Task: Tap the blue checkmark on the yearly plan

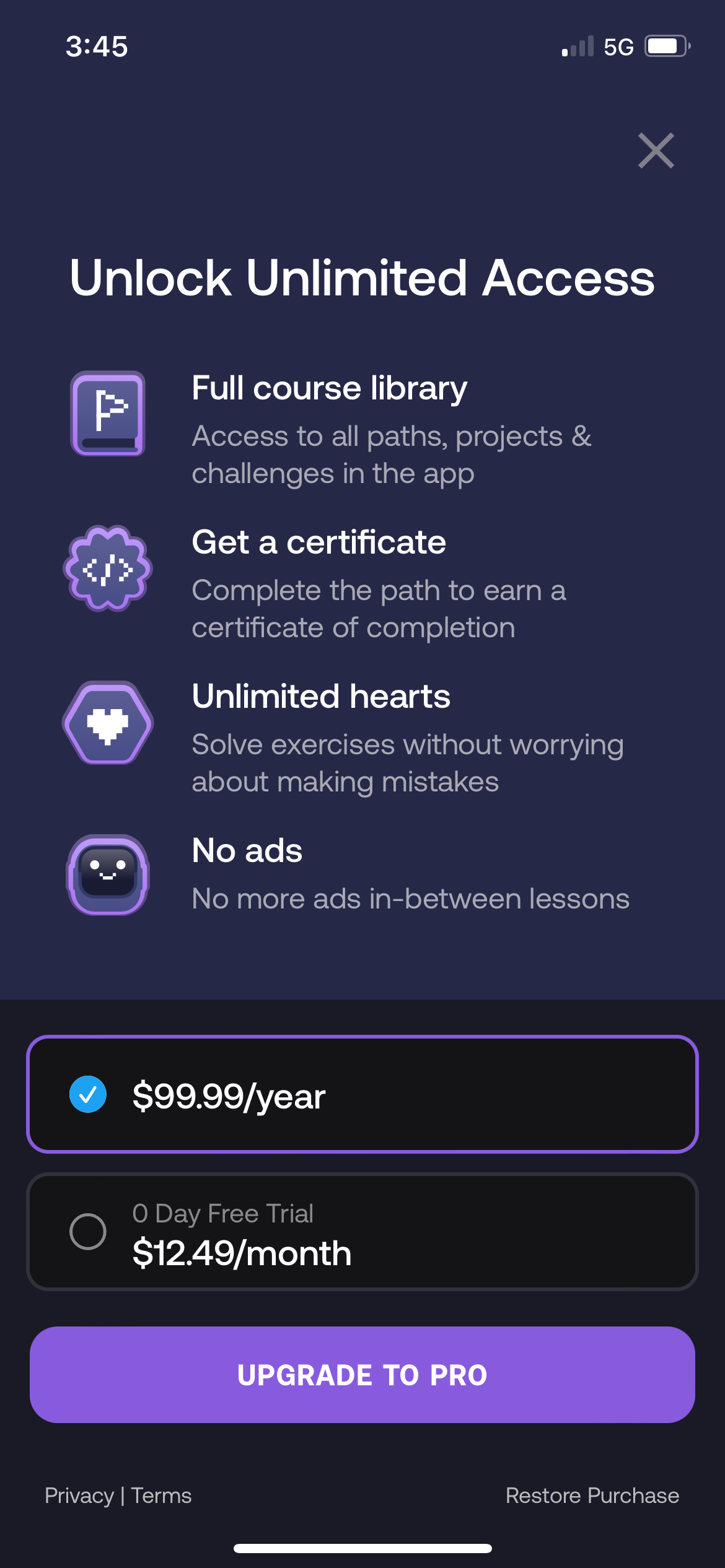Action: 88,1093
